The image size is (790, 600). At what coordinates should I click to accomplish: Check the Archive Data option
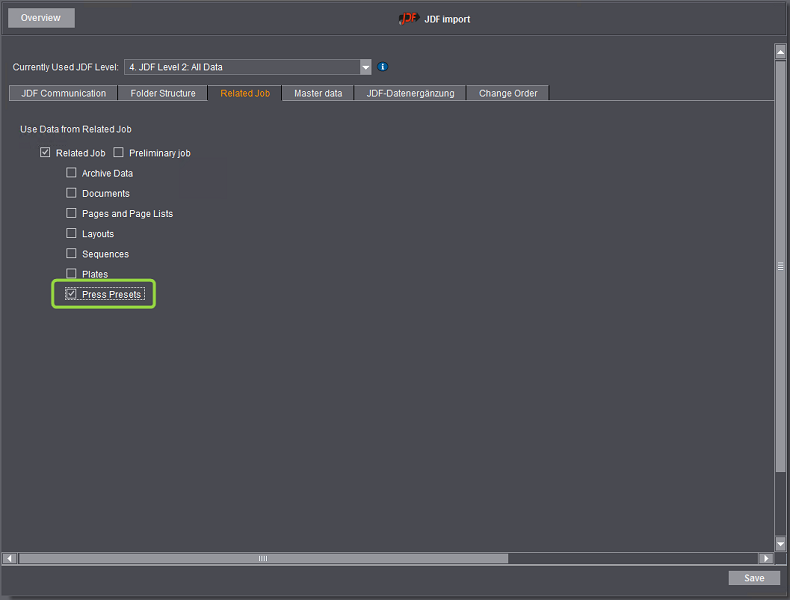[71, 173]
